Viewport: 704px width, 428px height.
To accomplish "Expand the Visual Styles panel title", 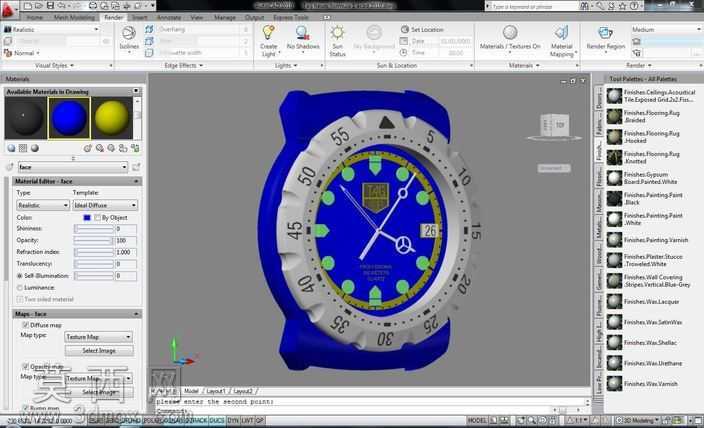I will click(x=54, y=66).
